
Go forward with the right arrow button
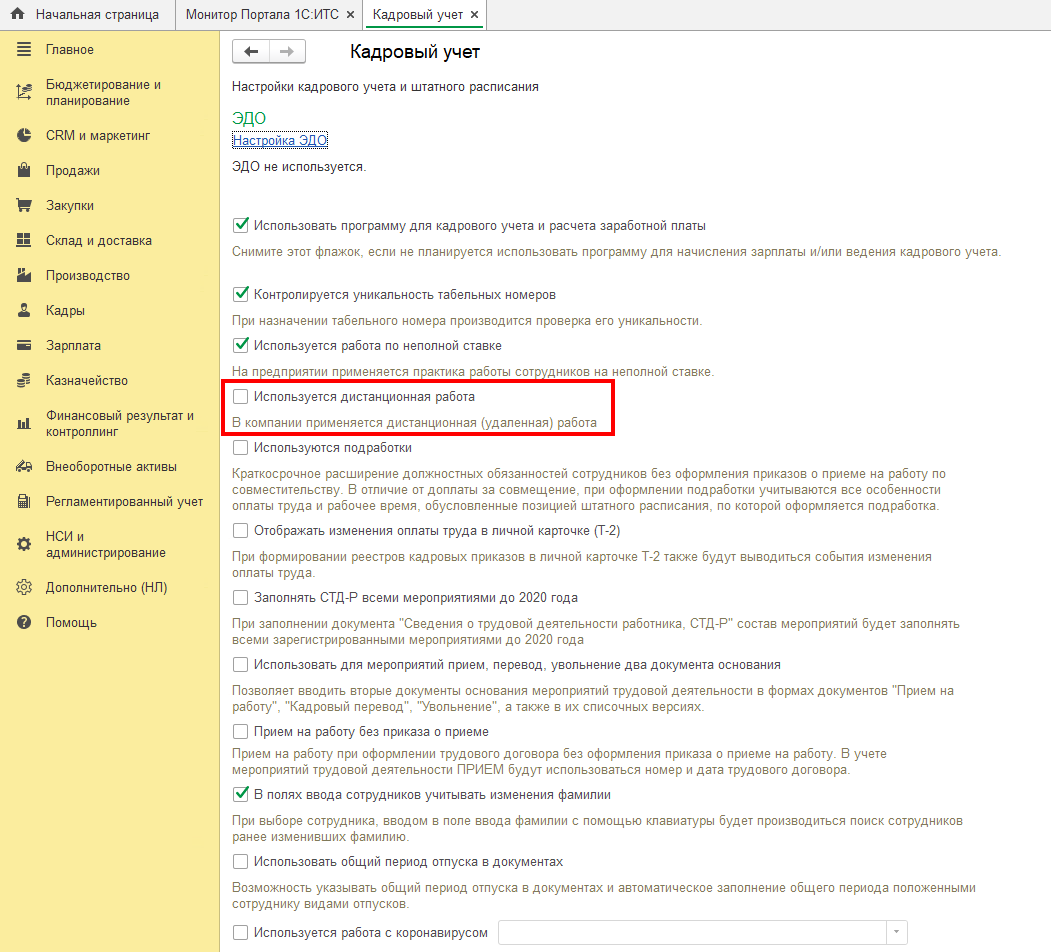click(287, 52)
